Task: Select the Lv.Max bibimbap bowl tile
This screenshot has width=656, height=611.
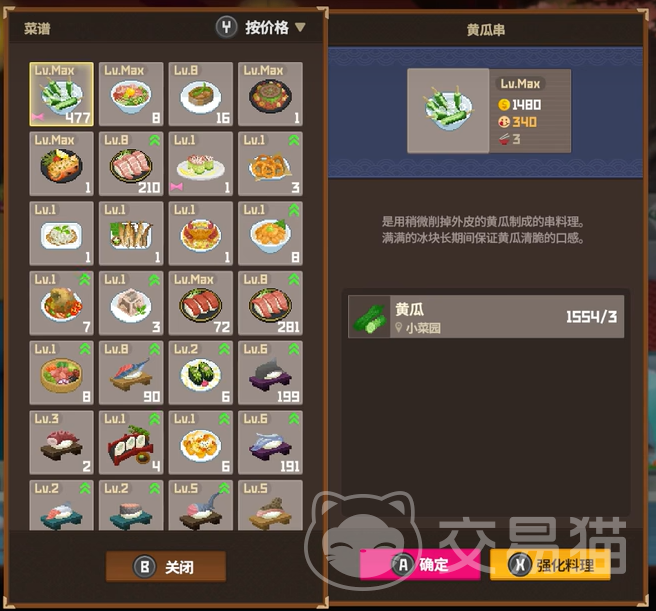Action: click(x=131, y=94)
